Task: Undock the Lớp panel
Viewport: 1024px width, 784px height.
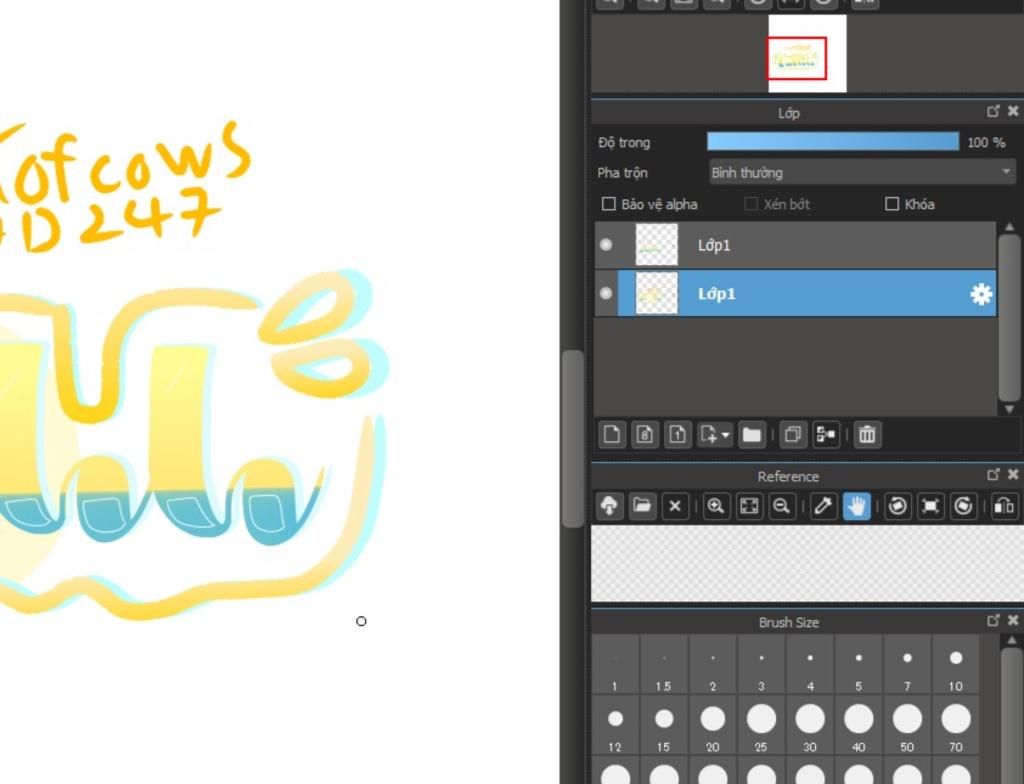Action: [x=993, y=111]
